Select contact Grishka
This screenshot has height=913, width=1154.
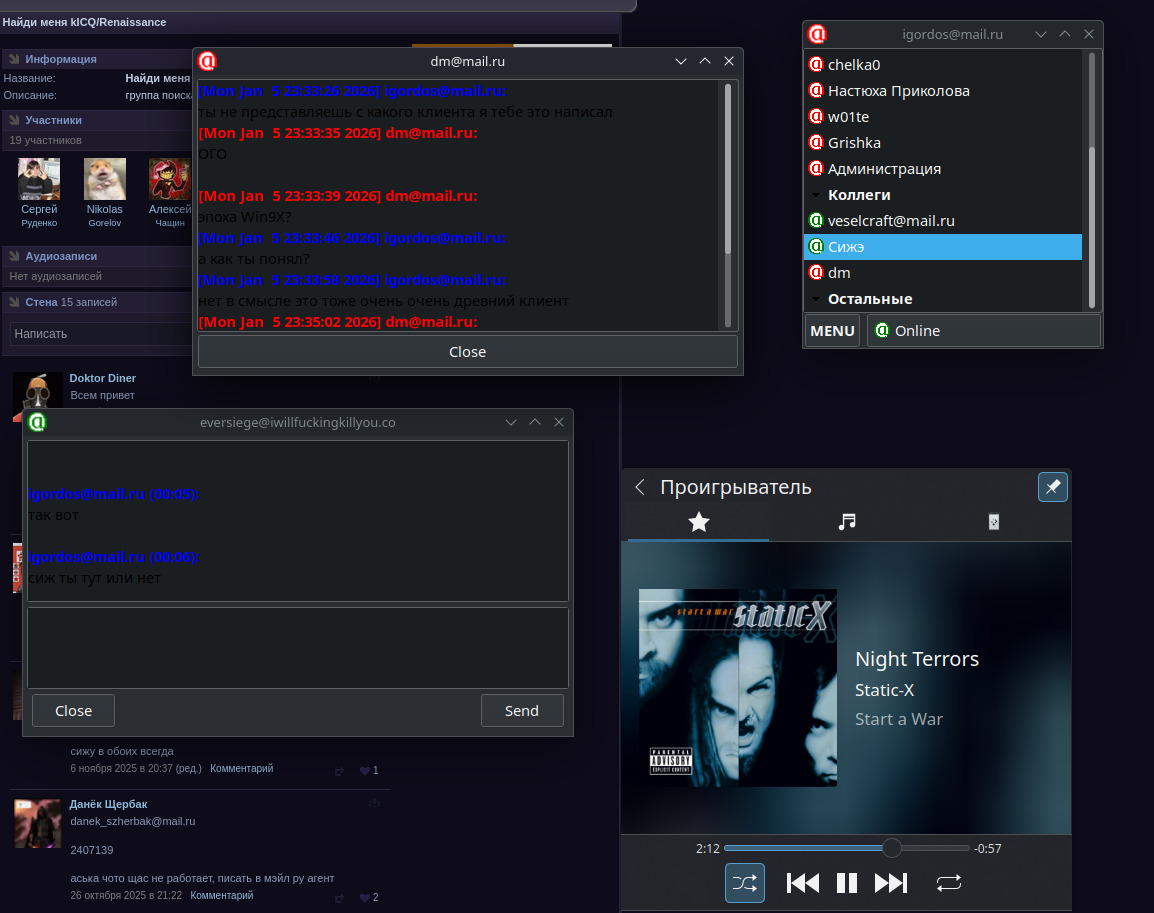pos(943,143)
